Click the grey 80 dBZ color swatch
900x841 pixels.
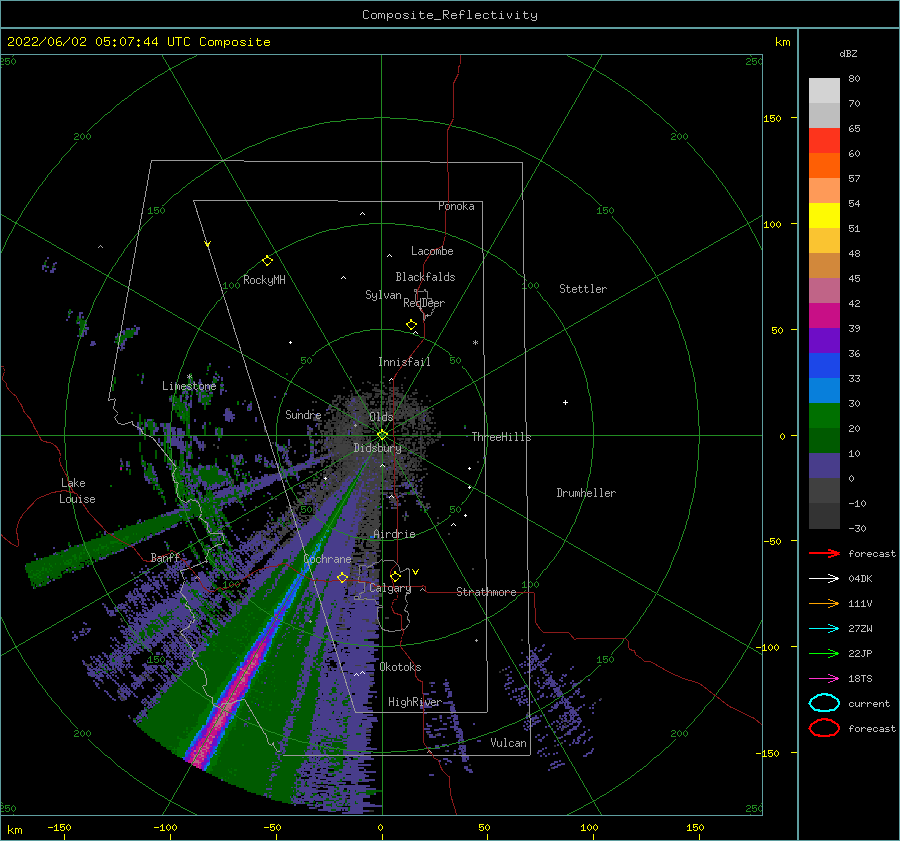(x=824, y=90)
